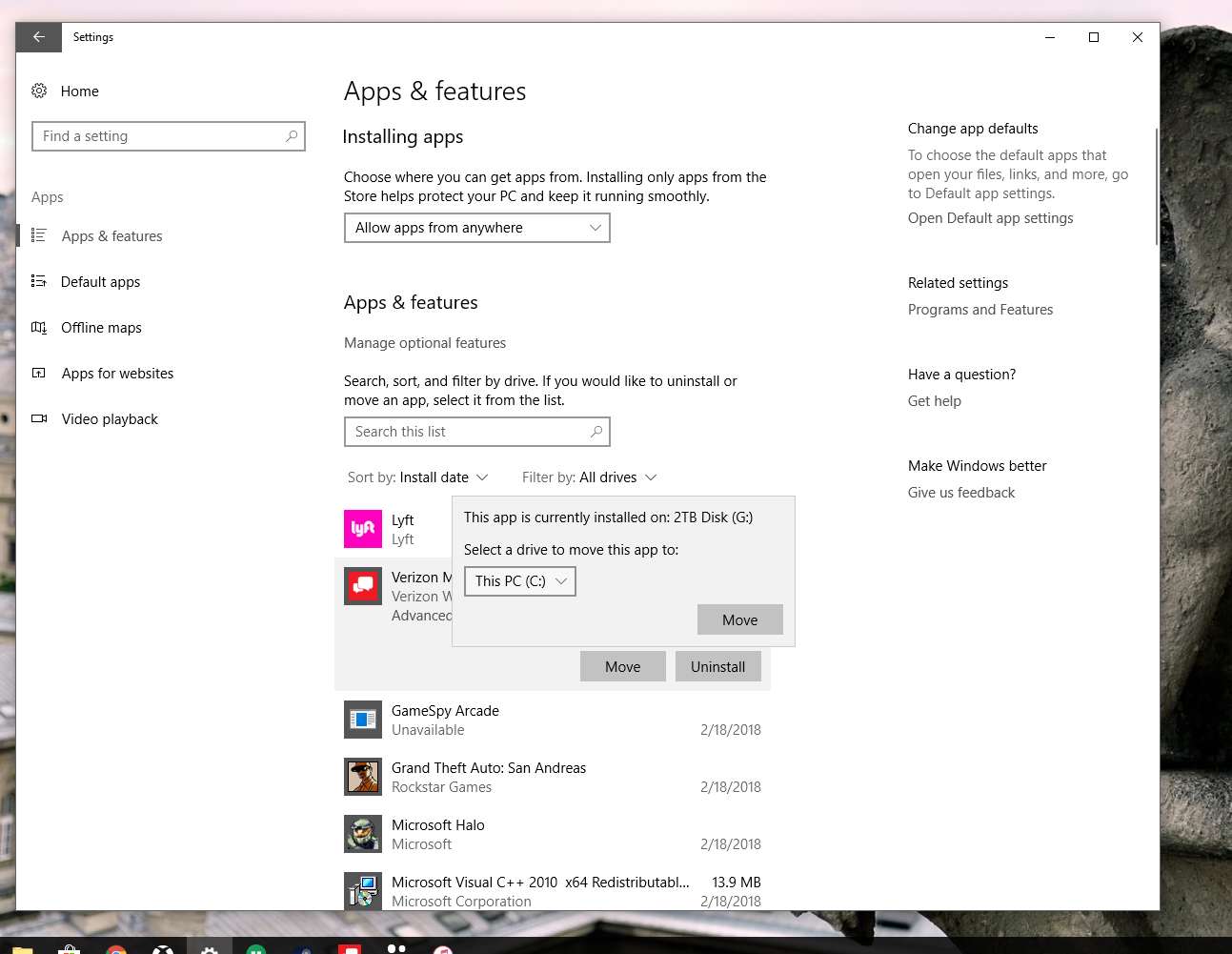Click the magnifier in Find a setting
The height and width of the screenshot is (954, 1232).
pyautogui.click(x=292, y=136)
